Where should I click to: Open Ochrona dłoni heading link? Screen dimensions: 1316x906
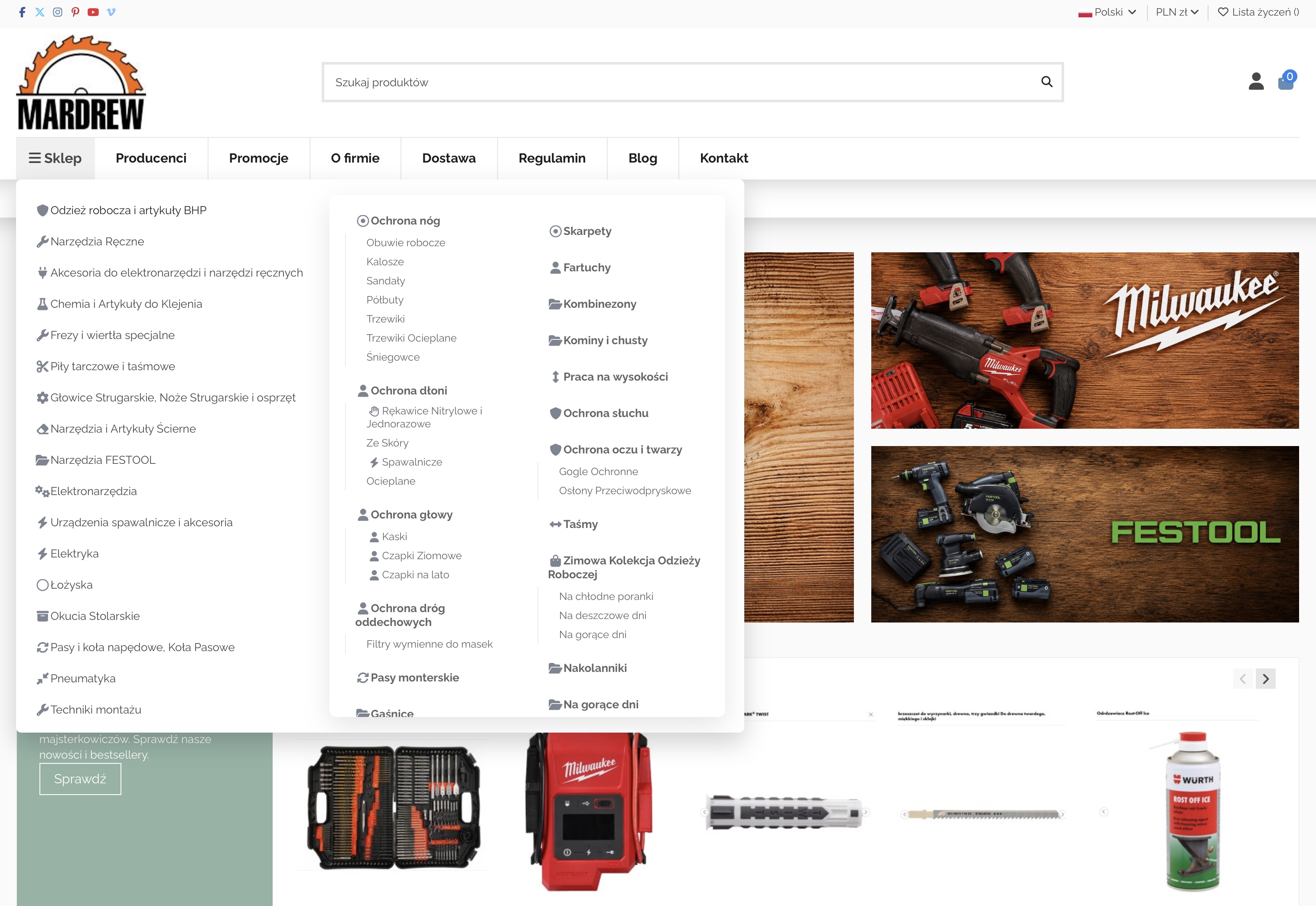tap(402, 391)
